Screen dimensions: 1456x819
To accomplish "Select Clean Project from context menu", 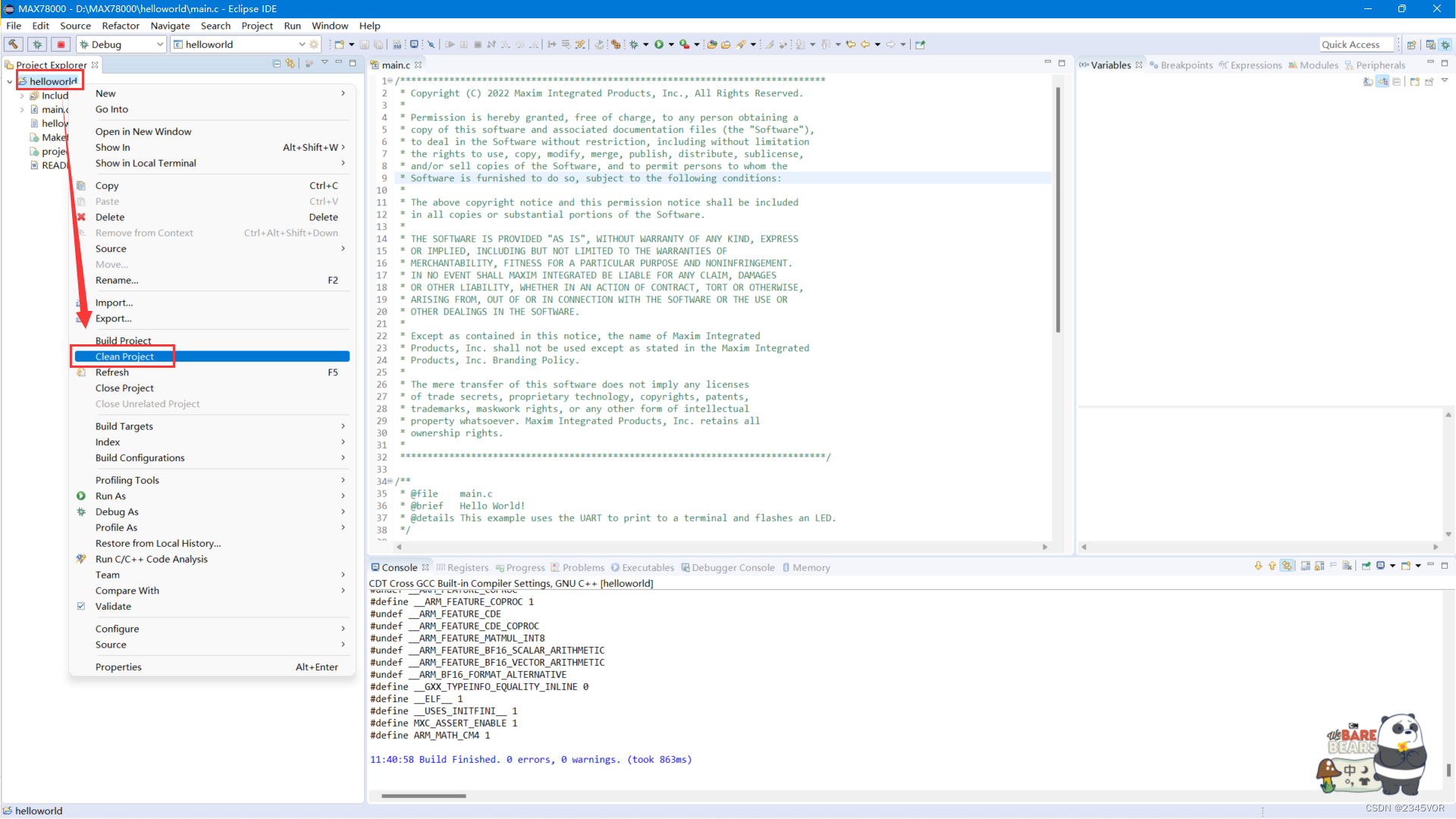I will pos(124,356).
